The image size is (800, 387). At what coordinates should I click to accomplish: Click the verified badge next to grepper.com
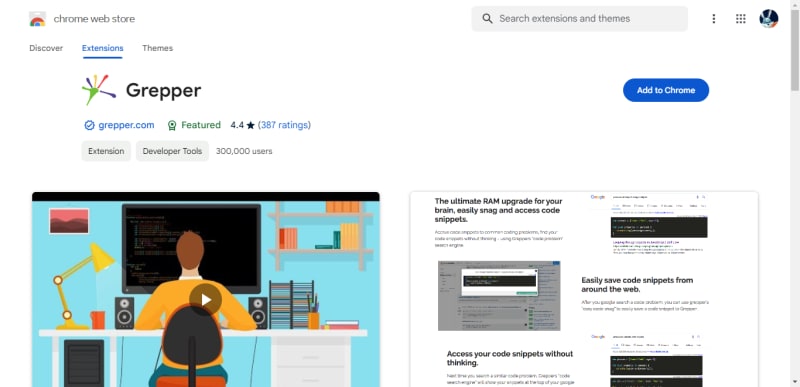[89, 125]
